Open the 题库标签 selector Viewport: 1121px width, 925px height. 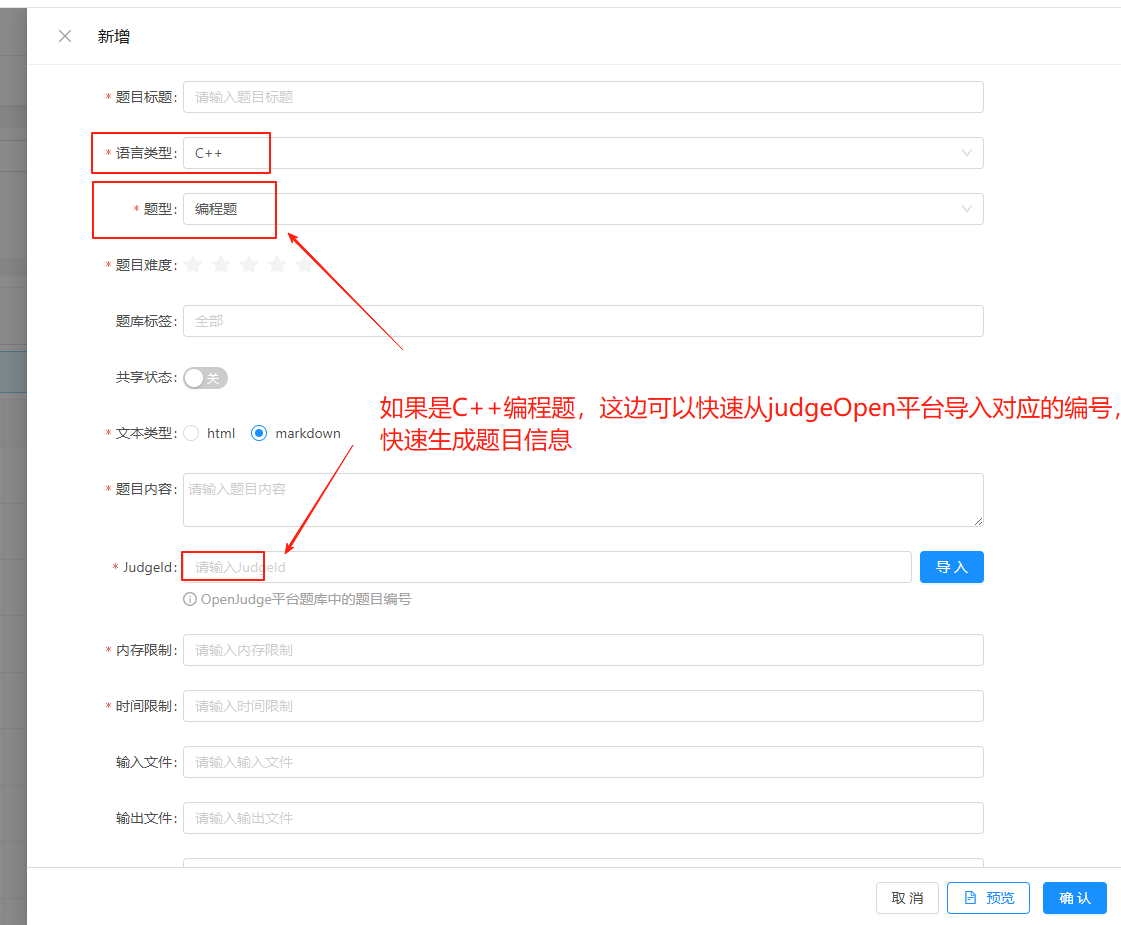click(x=582, y=321)
